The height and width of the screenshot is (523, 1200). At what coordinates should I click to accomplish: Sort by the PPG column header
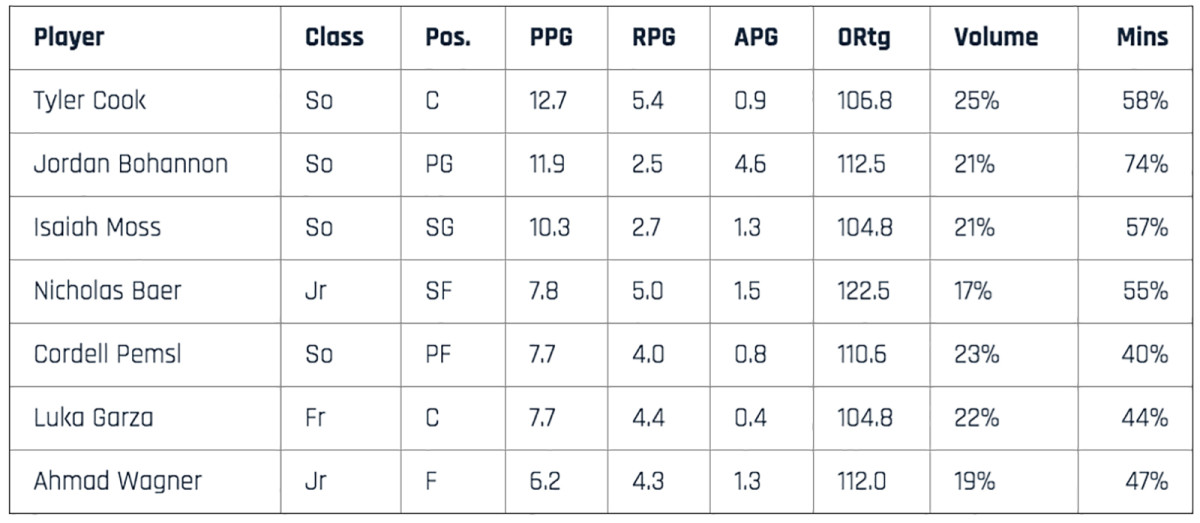pos(553,38)
